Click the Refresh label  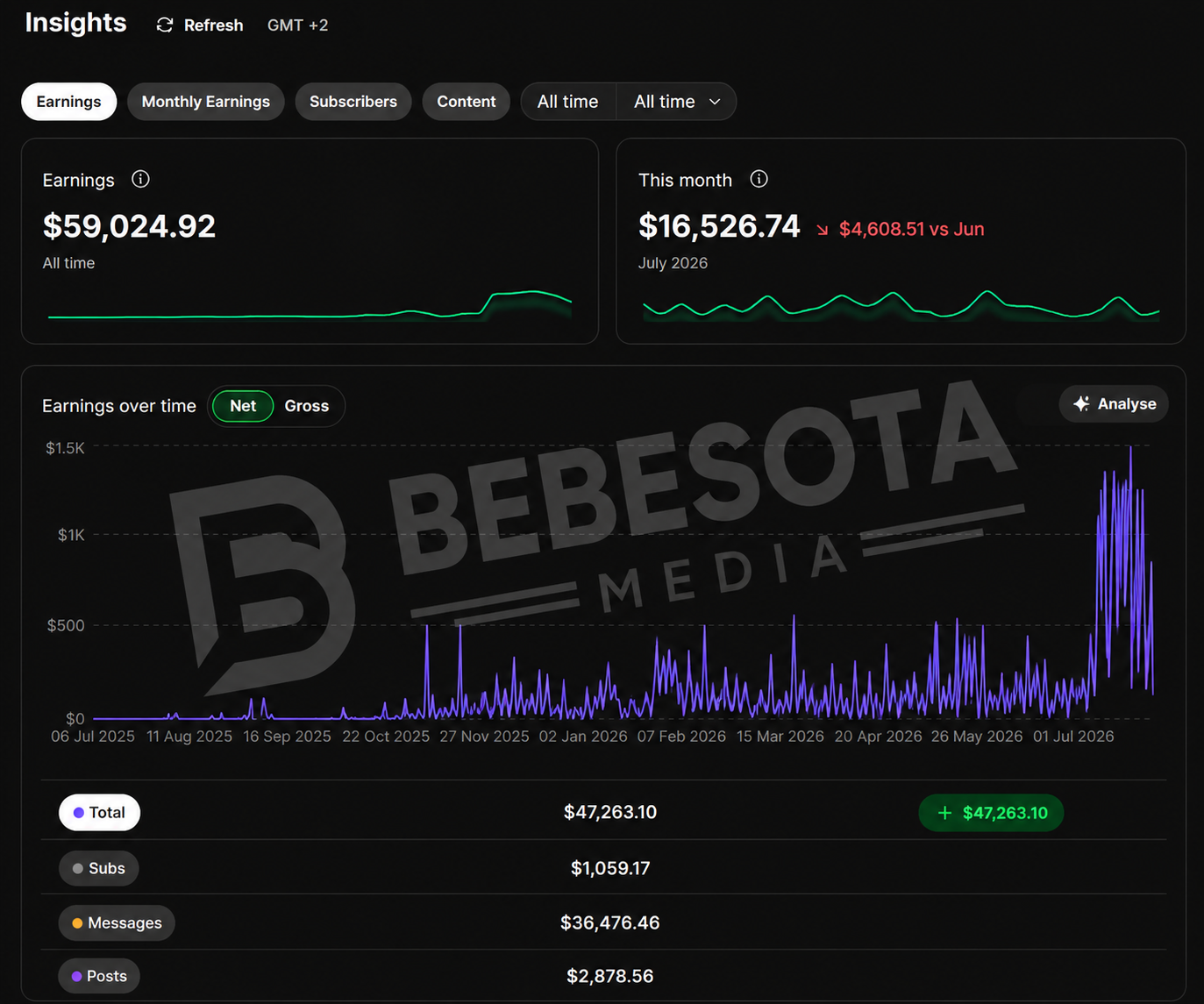click(x=213, y=25)
